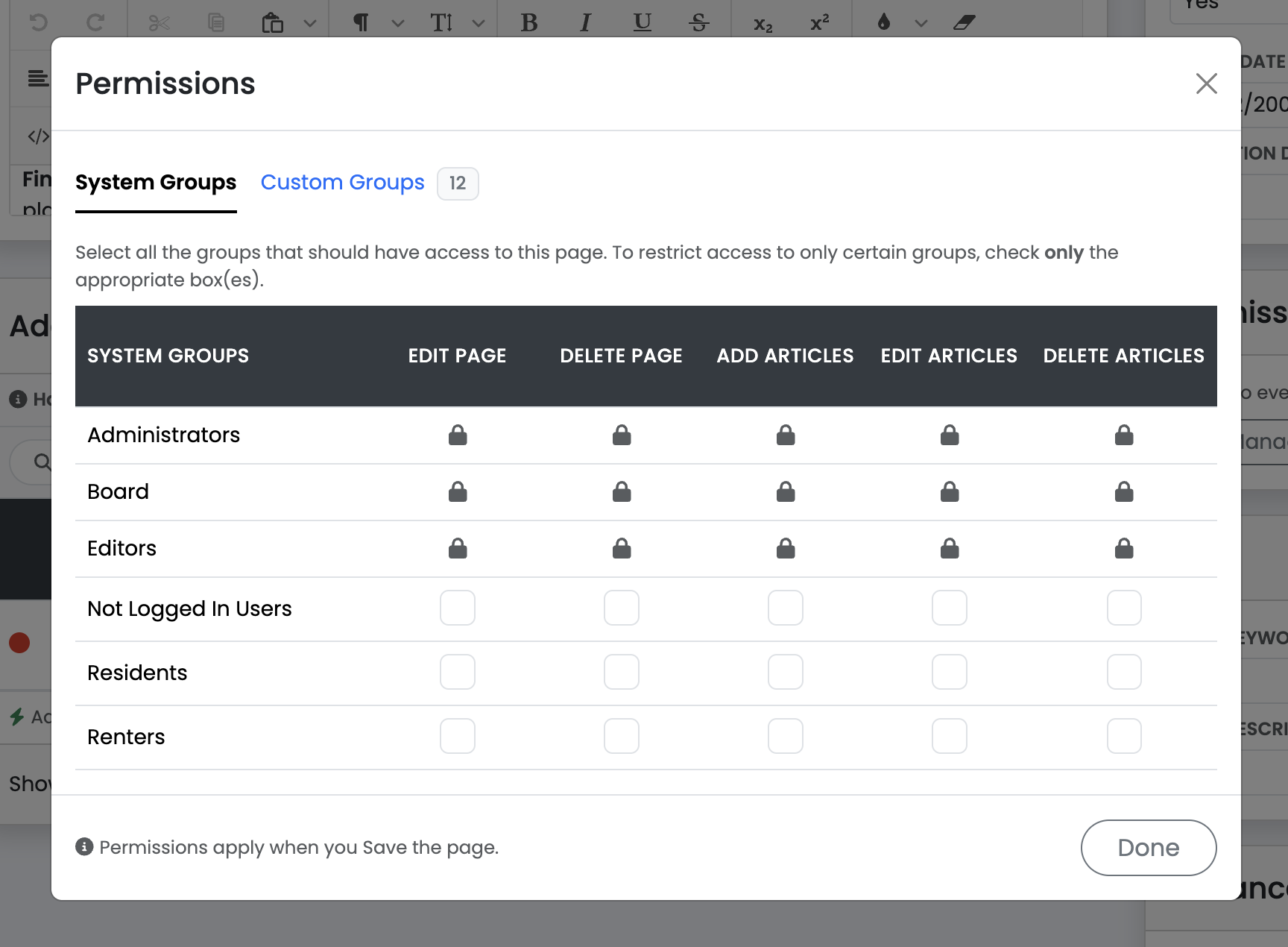Click the Redo icon in the editor toolbar
The image size is (1288, 947).
tap(95, 22)
